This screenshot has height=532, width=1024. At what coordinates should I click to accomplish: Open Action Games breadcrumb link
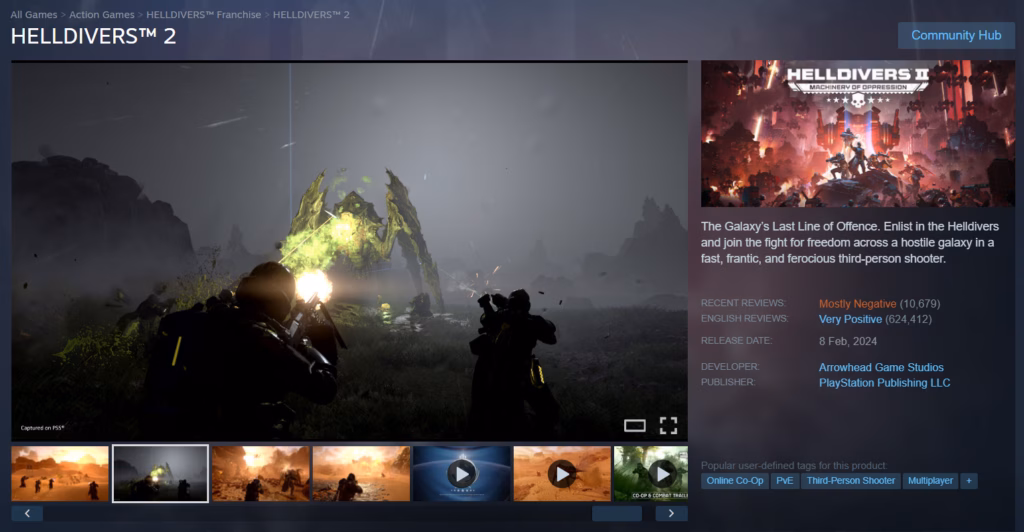102,14
